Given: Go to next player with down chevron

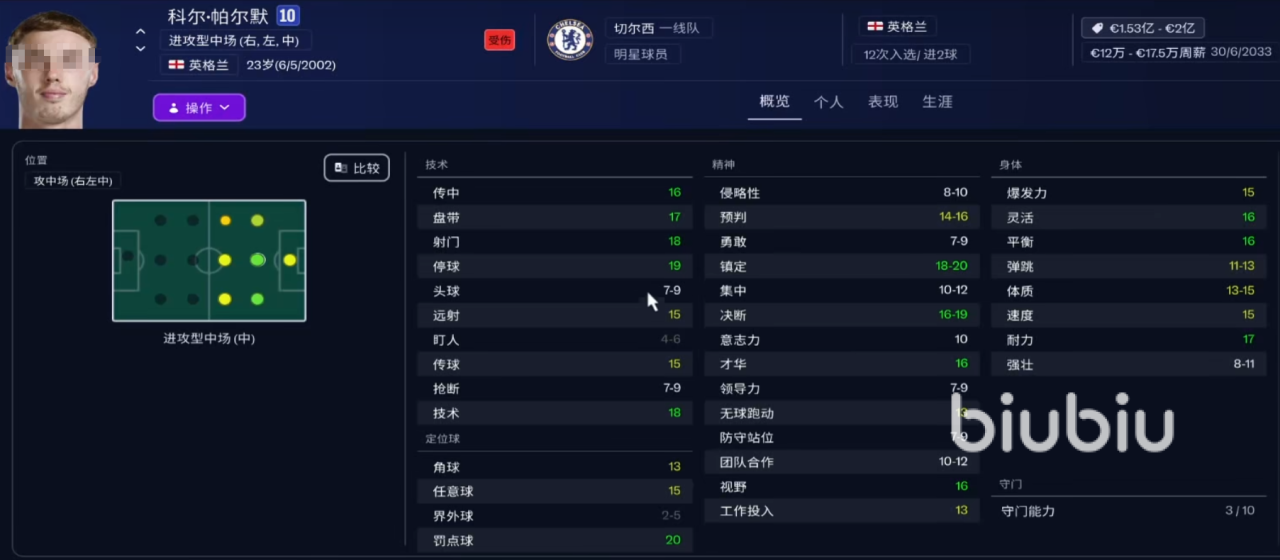Looking at the screenshot, I should (141, 48).
